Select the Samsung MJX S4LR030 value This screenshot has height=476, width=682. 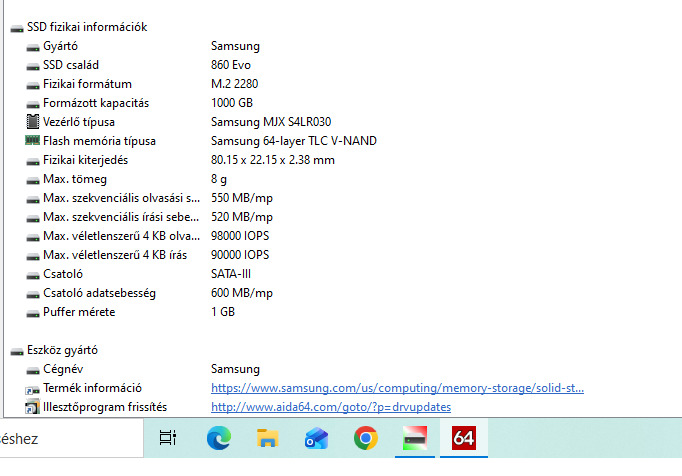click(x=271, y=122)
